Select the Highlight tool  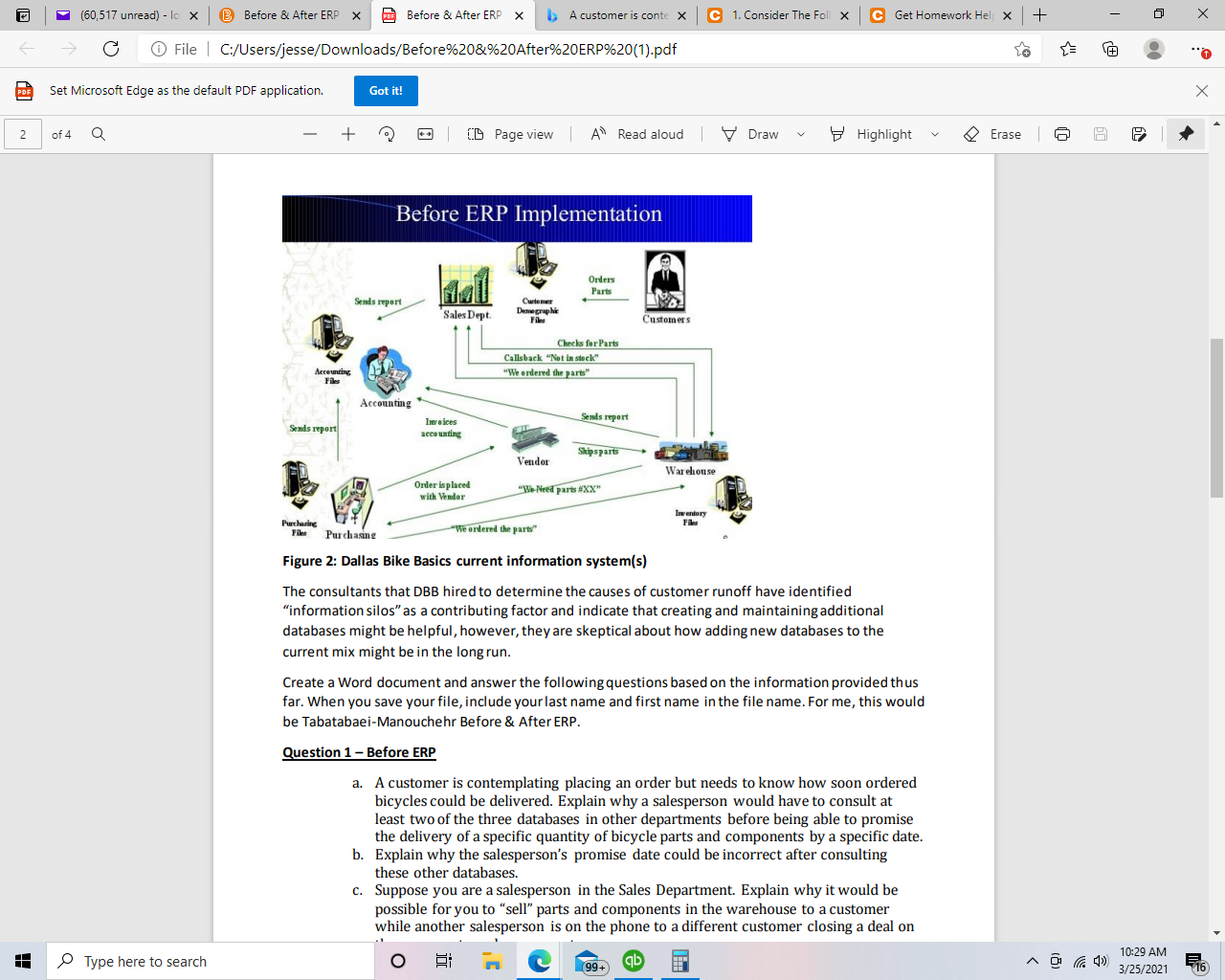(x=871, y=134)
